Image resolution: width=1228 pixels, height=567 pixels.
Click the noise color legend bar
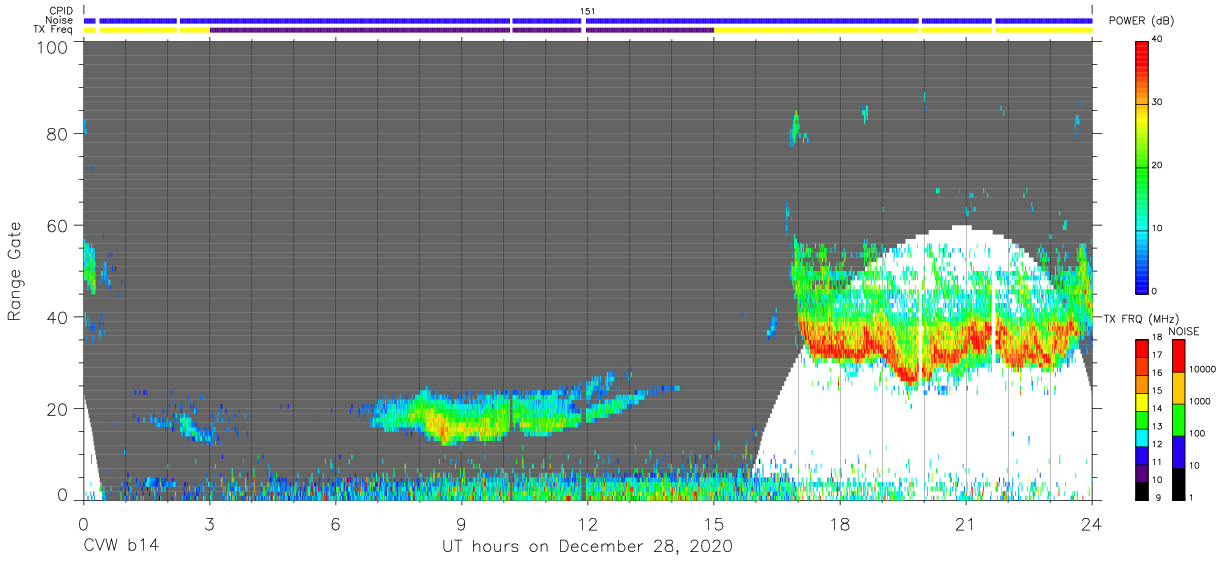[1178, 418]
